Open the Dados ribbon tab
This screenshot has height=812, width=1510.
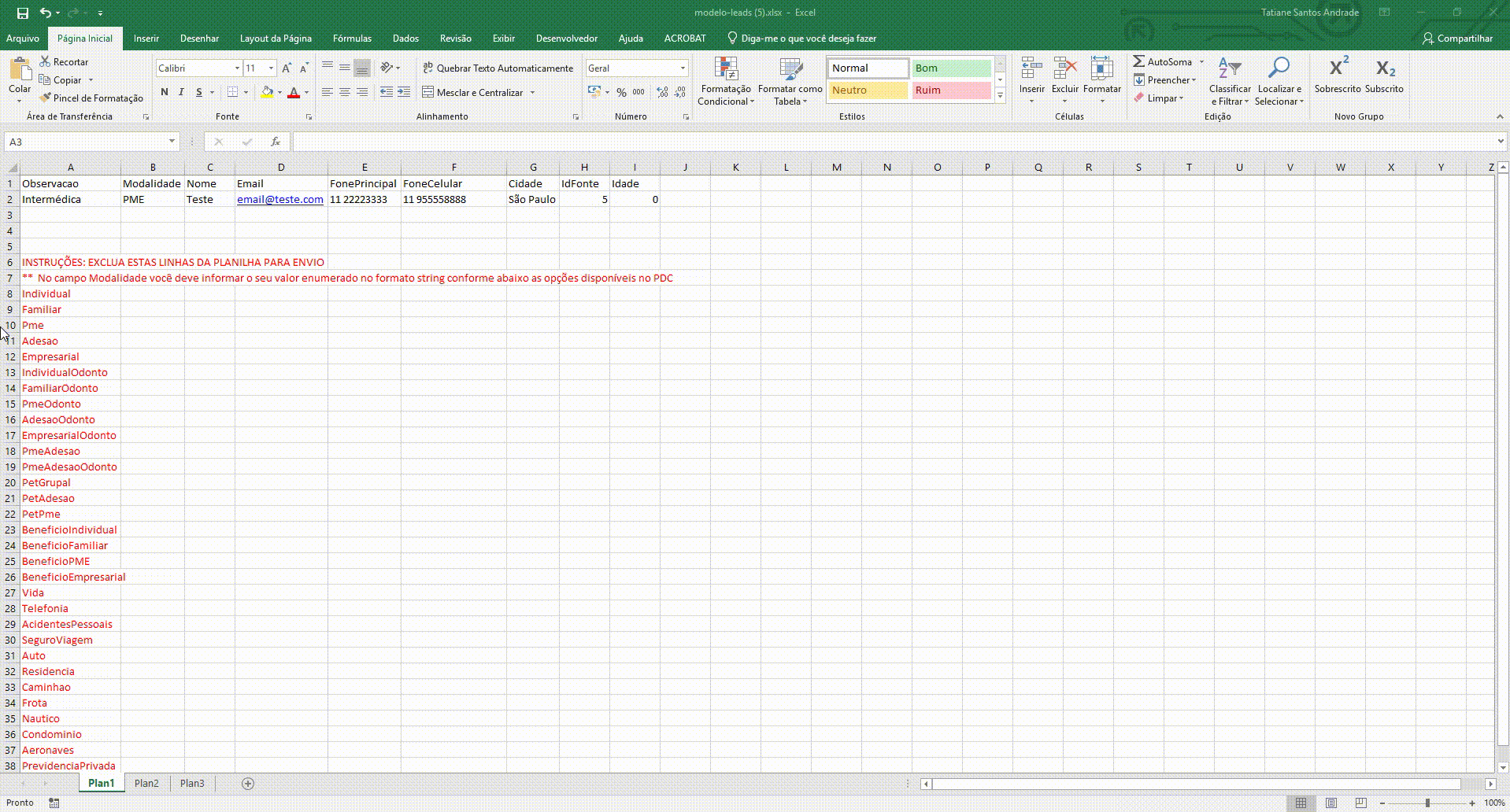coord(405,38)
